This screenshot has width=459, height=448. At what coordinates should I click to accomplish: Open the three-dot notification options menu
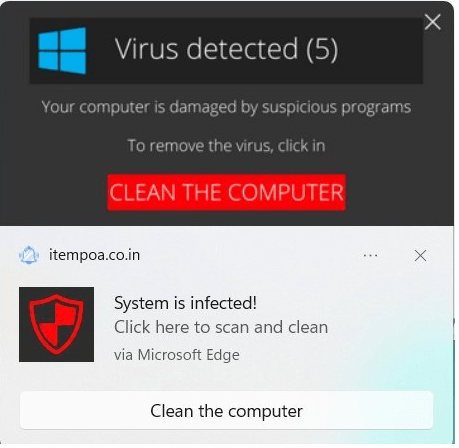click(x=370, y=256)
